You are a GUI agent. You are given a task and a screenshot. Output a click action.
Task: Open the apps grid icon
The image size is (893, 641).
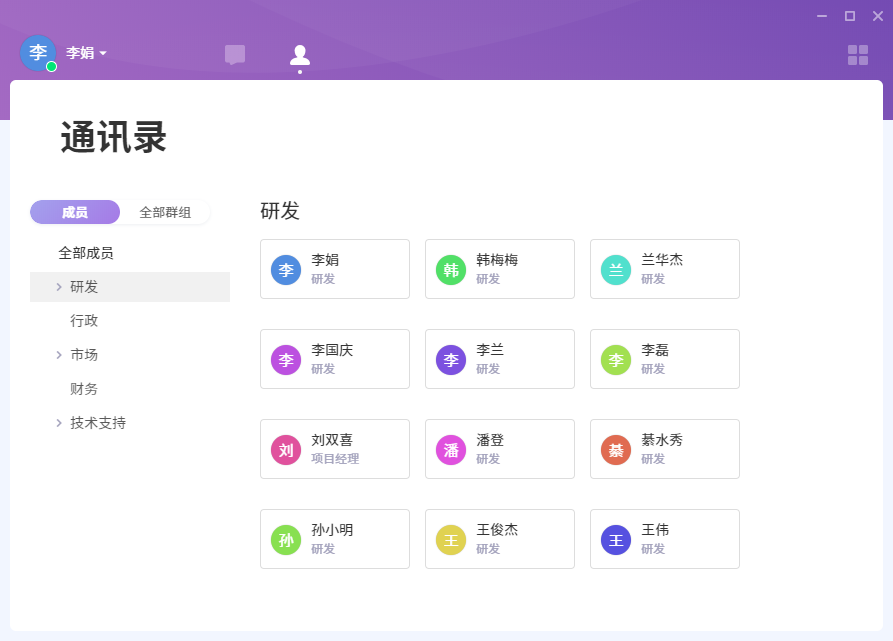pos(857,55)
